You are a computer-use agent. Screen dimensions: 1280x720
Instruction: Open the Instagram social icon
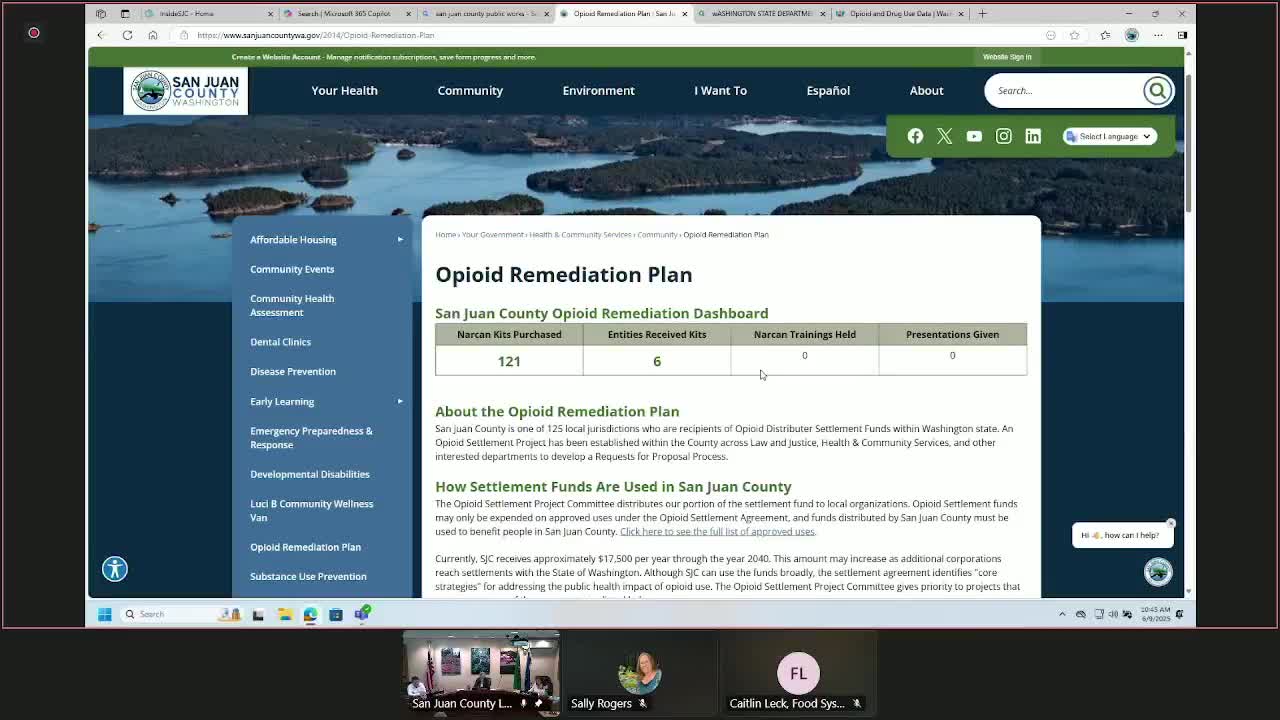click(x=1003, y=136)
